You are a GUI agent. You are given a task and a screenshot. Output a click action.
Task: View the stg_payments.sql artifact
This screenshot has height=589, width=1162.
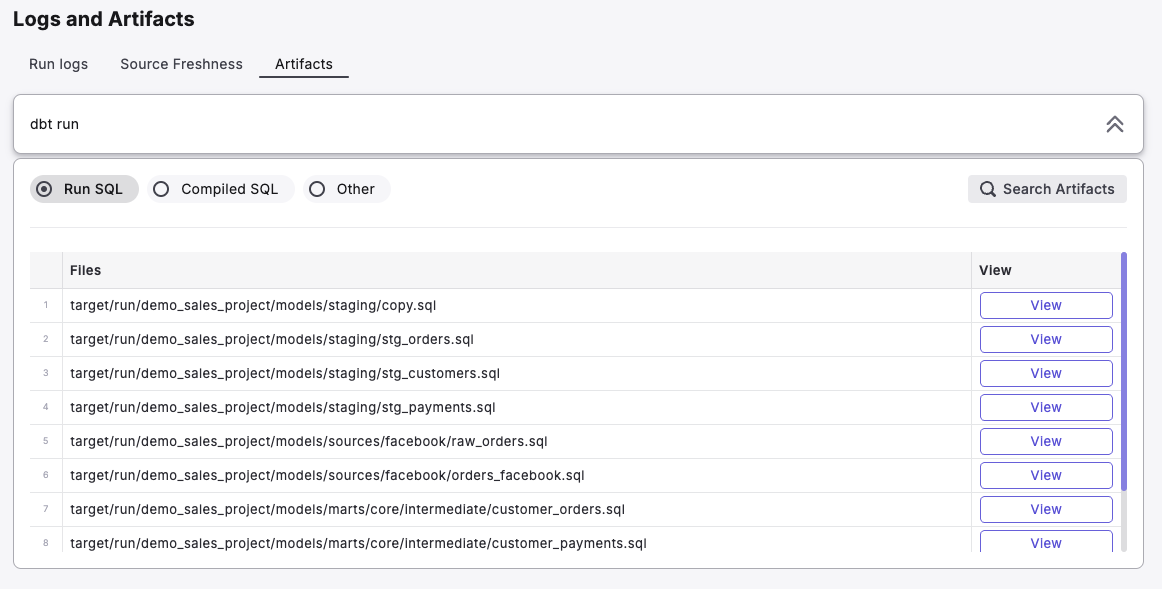point(1045,407)
